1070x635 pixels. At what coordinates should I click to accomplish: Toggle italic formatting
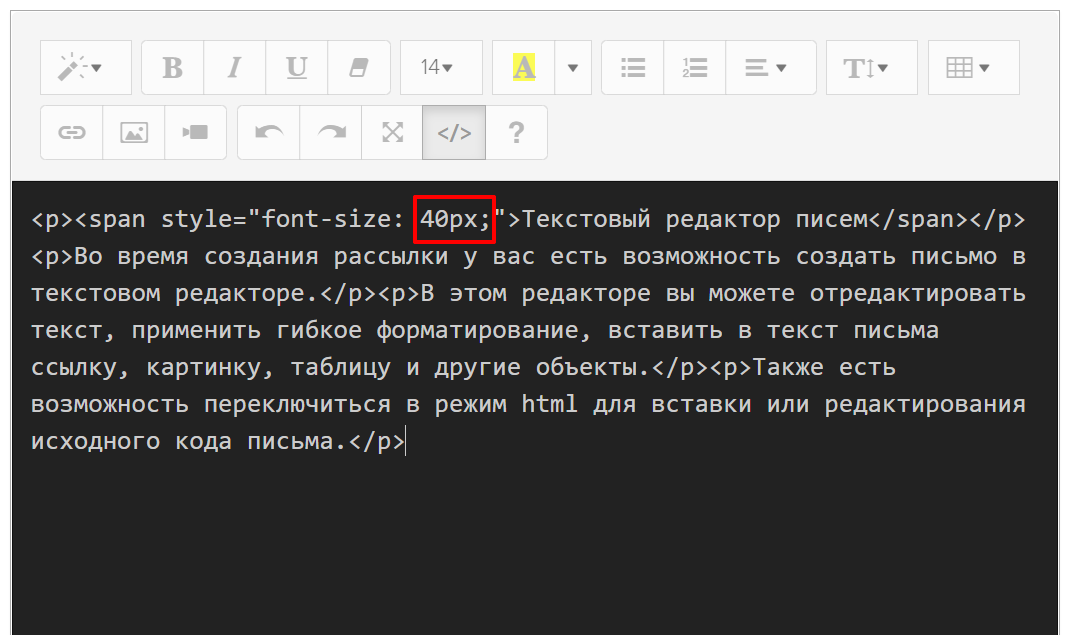click(234, 68)
